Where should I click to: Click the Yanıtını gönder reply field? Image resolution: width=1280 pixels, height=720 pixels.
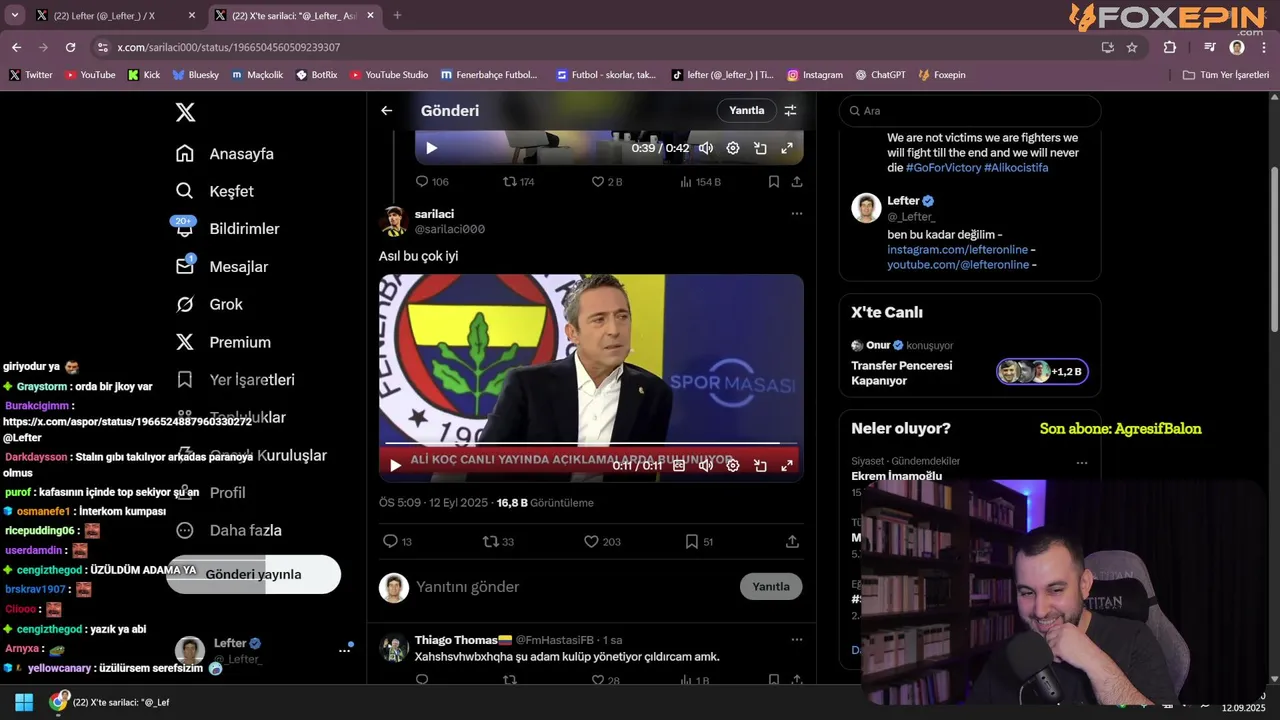572,587
